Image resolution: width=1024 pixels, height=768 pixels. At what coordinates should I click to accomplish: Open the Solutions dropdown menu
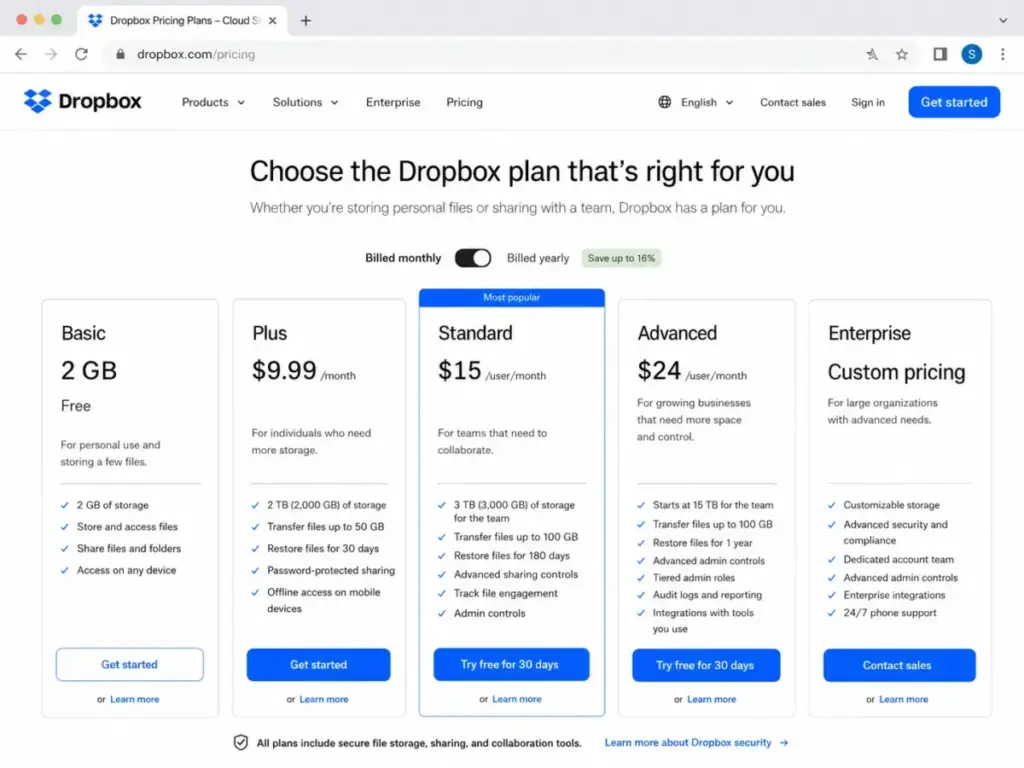[306, 102]
